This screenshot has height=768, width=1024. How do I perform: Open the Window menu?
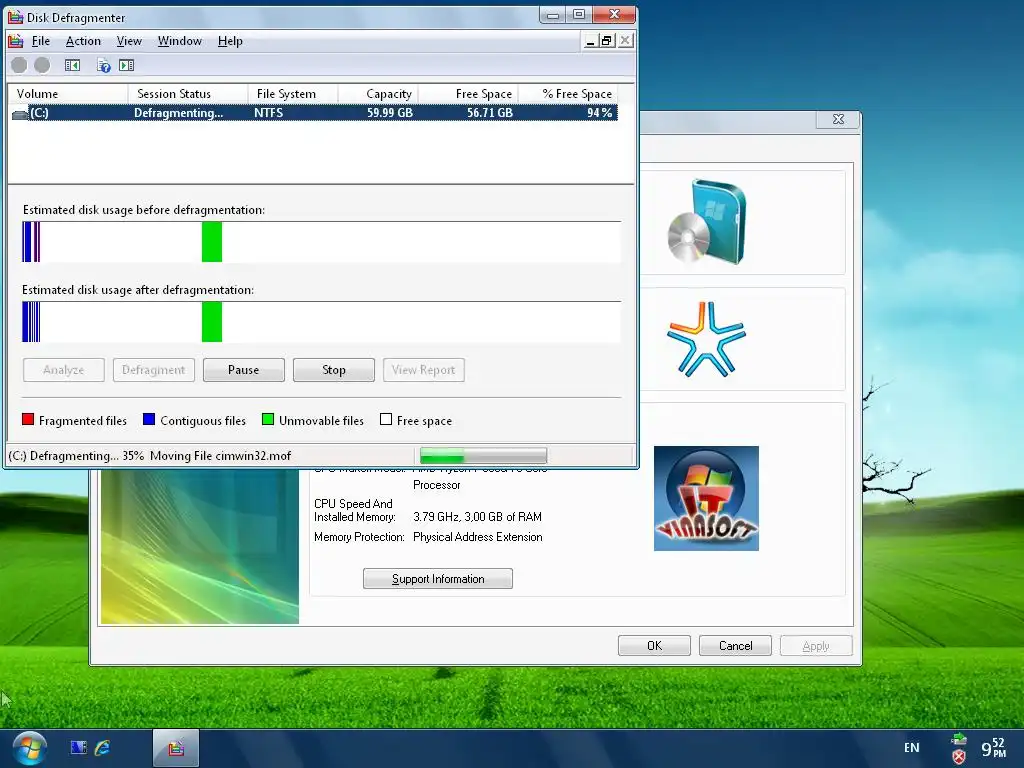click(x=180, y=40)
